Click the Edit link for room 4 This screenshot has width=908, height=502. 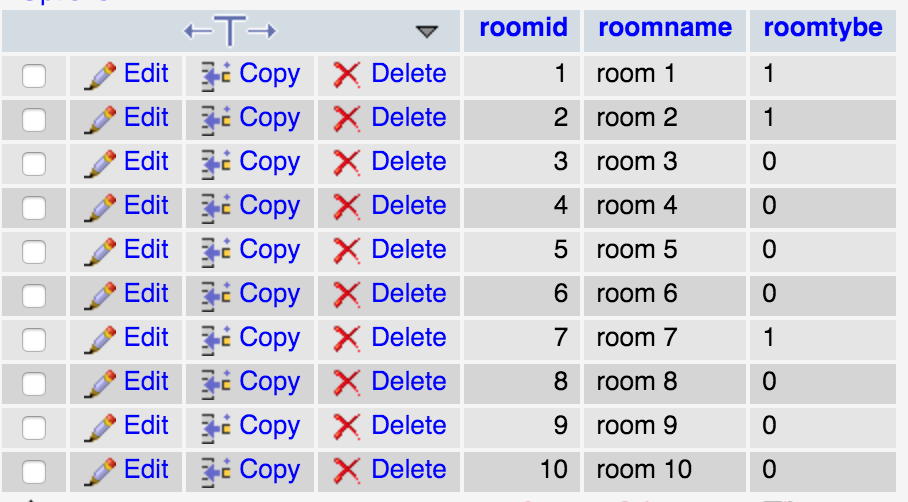tap(146, 205)
